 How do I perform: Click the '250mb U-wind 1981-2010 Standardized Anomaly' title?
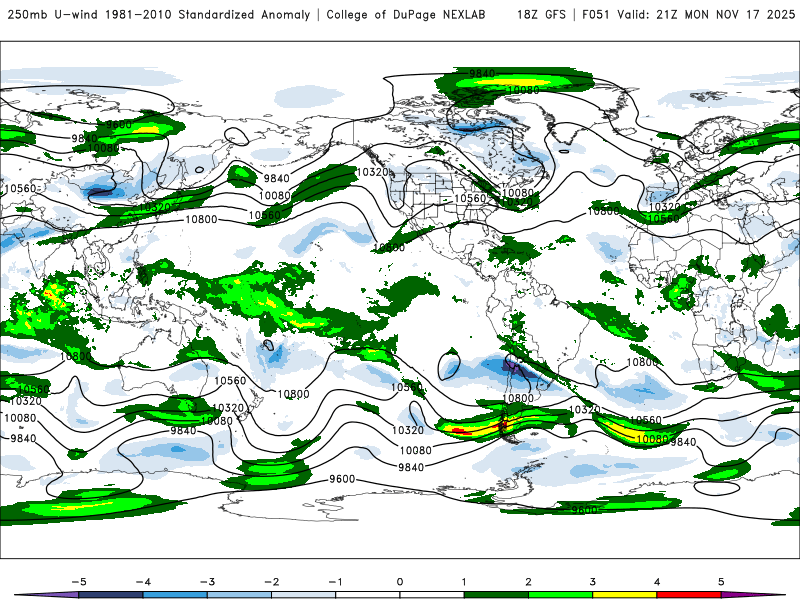[x=159, y=15]
